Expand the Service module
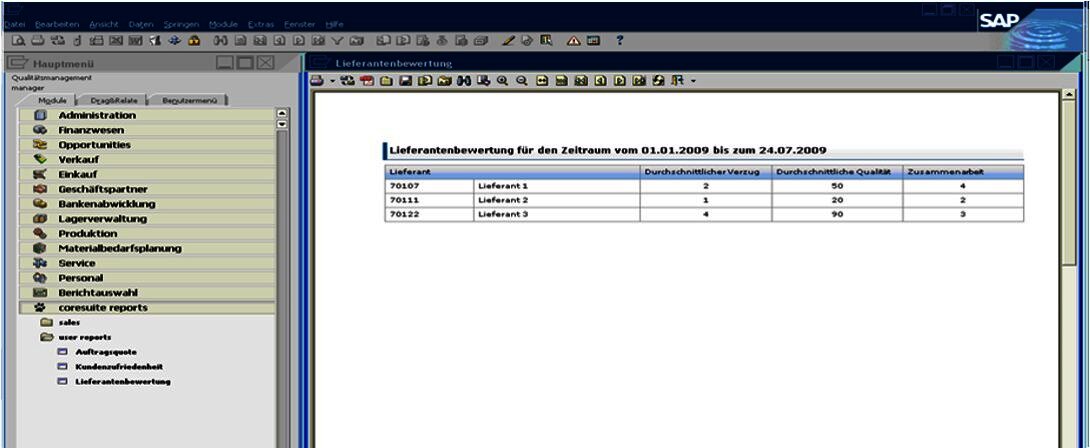 coord(147,263)
